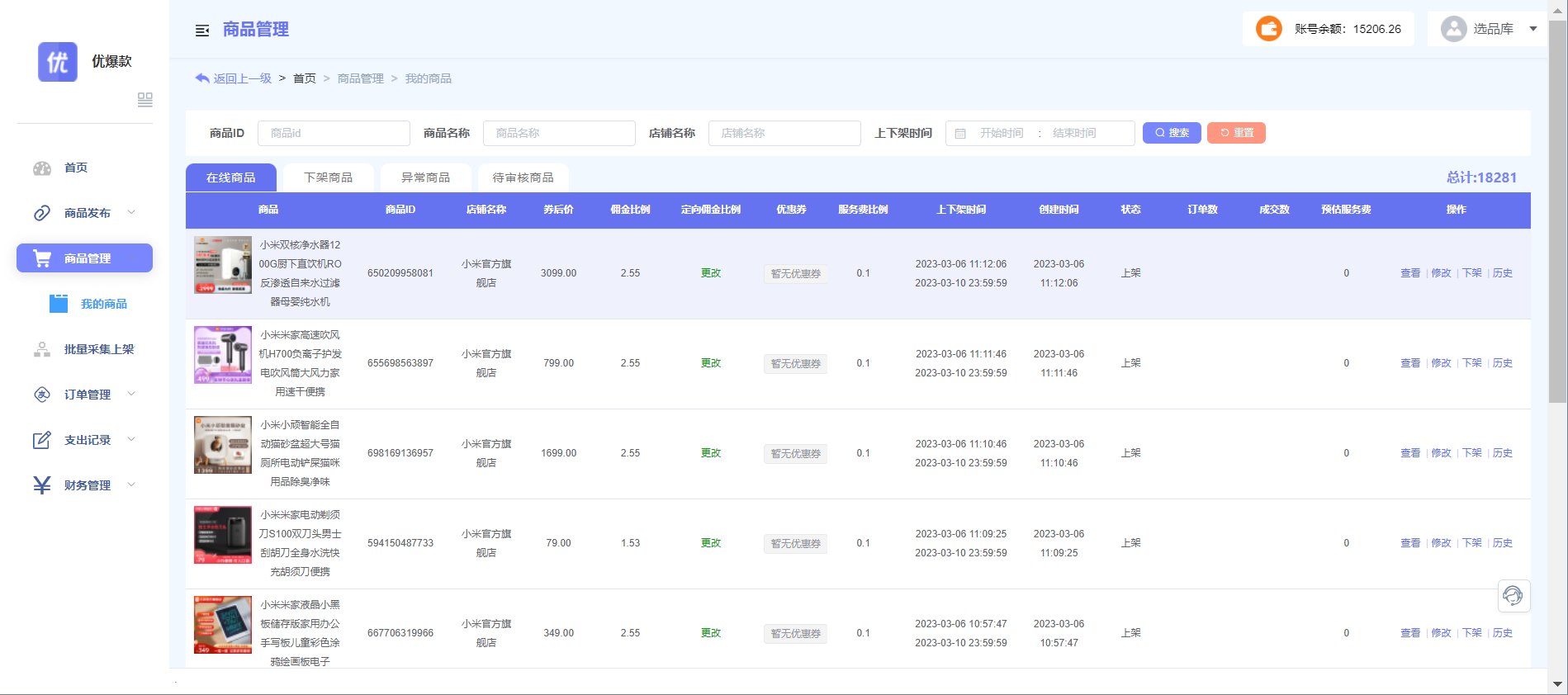The image size is (1568, 695).
Task: Click 下架 for 小米米家电动剃须刀 row
Action: coord(1472,543)
